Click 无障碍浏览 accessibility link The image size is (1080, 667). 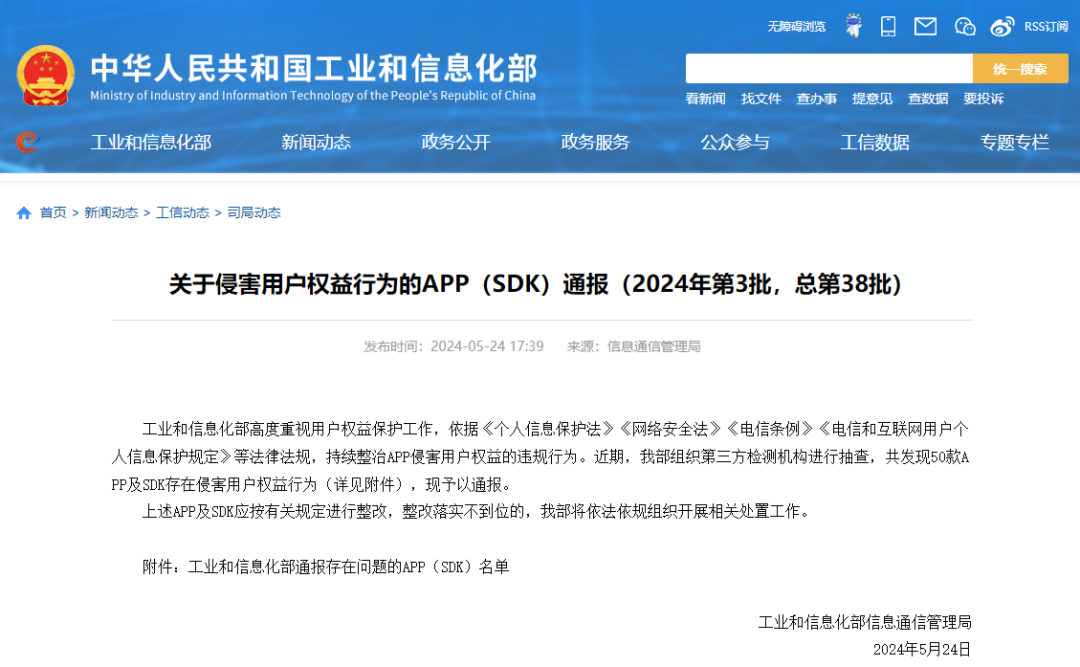[796, 26]
